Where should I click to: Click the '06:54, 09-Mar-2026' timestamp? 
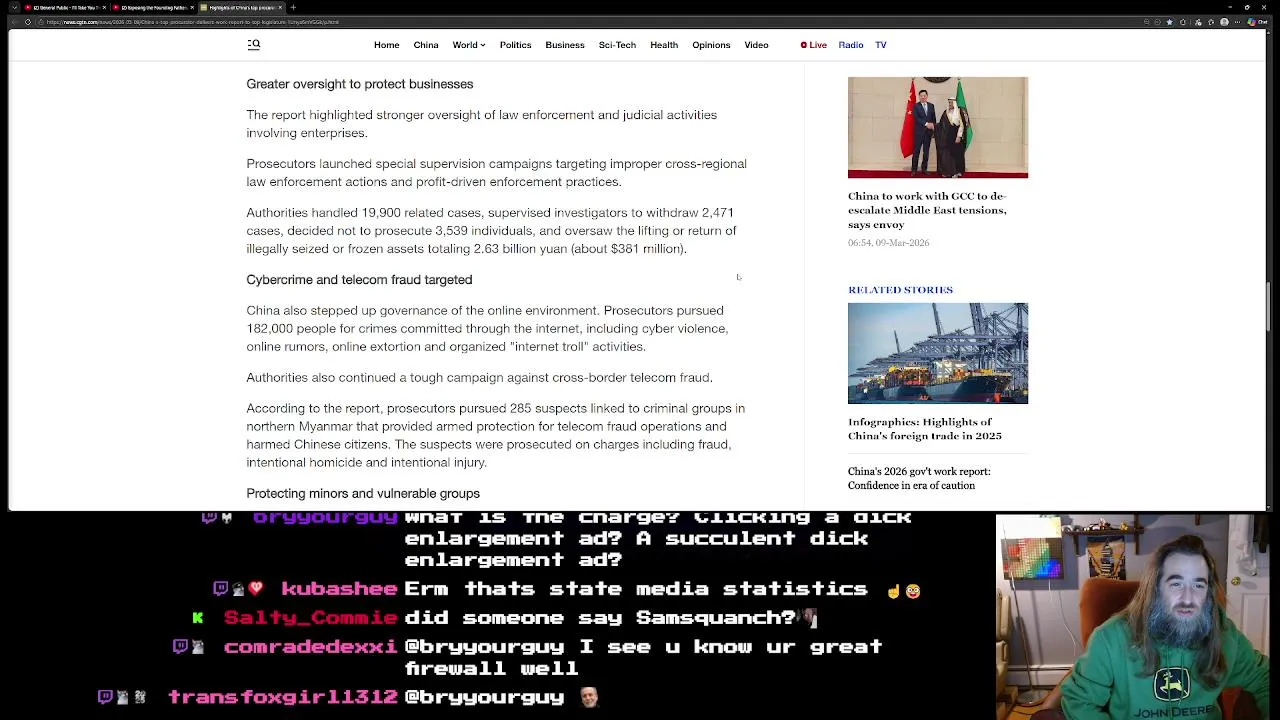(x=888, y=243)
